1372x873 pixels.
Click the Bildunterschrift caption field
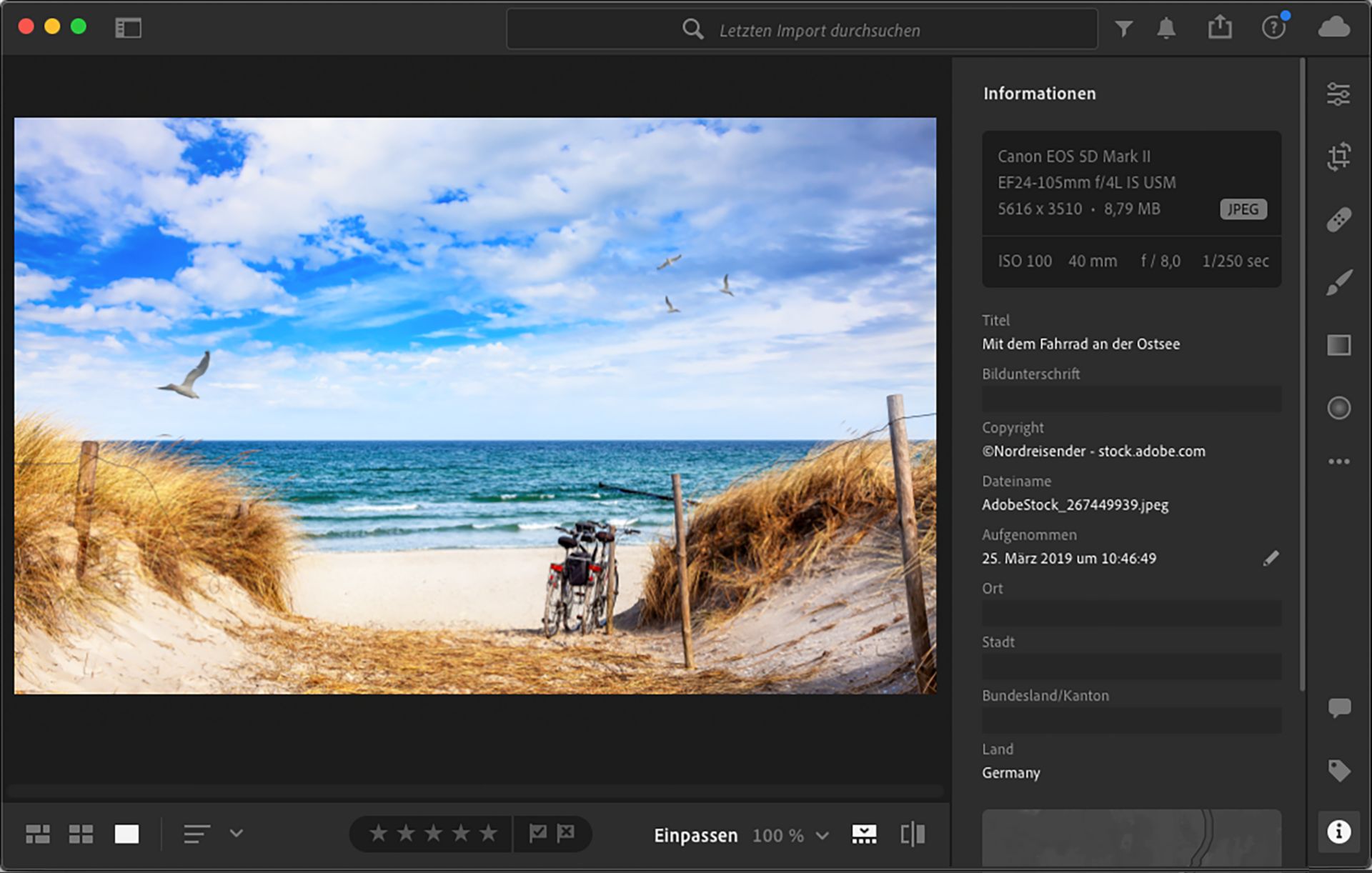(x=1130, y=398)
